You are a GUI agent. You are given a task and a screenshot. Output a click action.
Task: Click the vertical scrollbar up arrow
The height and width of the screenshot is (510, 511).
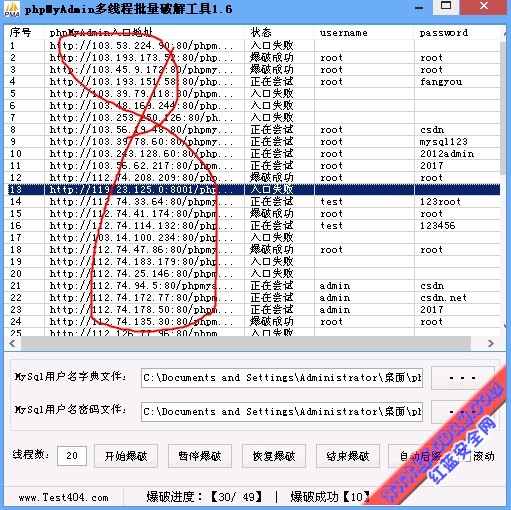tap(505, 33)
